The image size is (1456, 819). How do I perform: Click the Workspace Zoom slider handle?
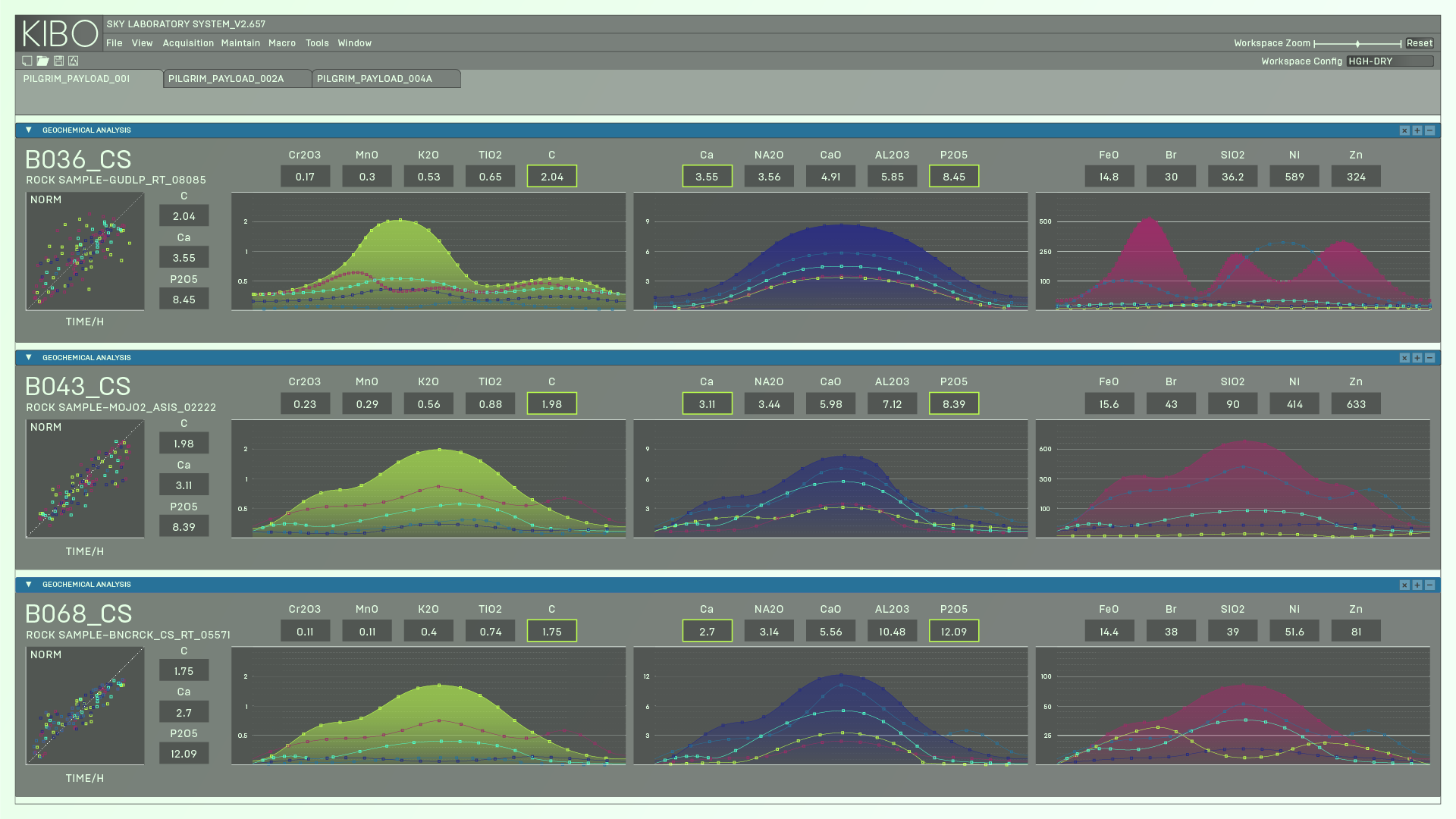click(1357, 44)
